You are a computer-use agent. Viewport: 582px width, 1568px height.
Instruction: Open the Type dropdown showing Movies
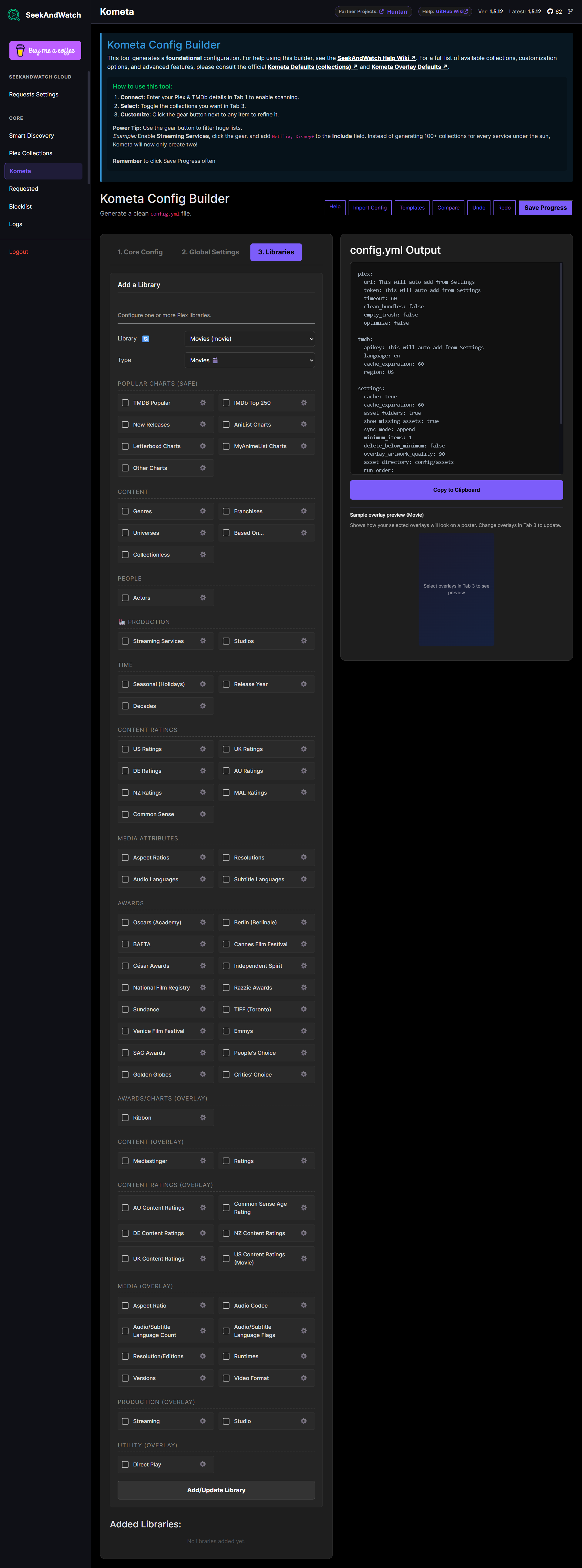coord(249,360)
